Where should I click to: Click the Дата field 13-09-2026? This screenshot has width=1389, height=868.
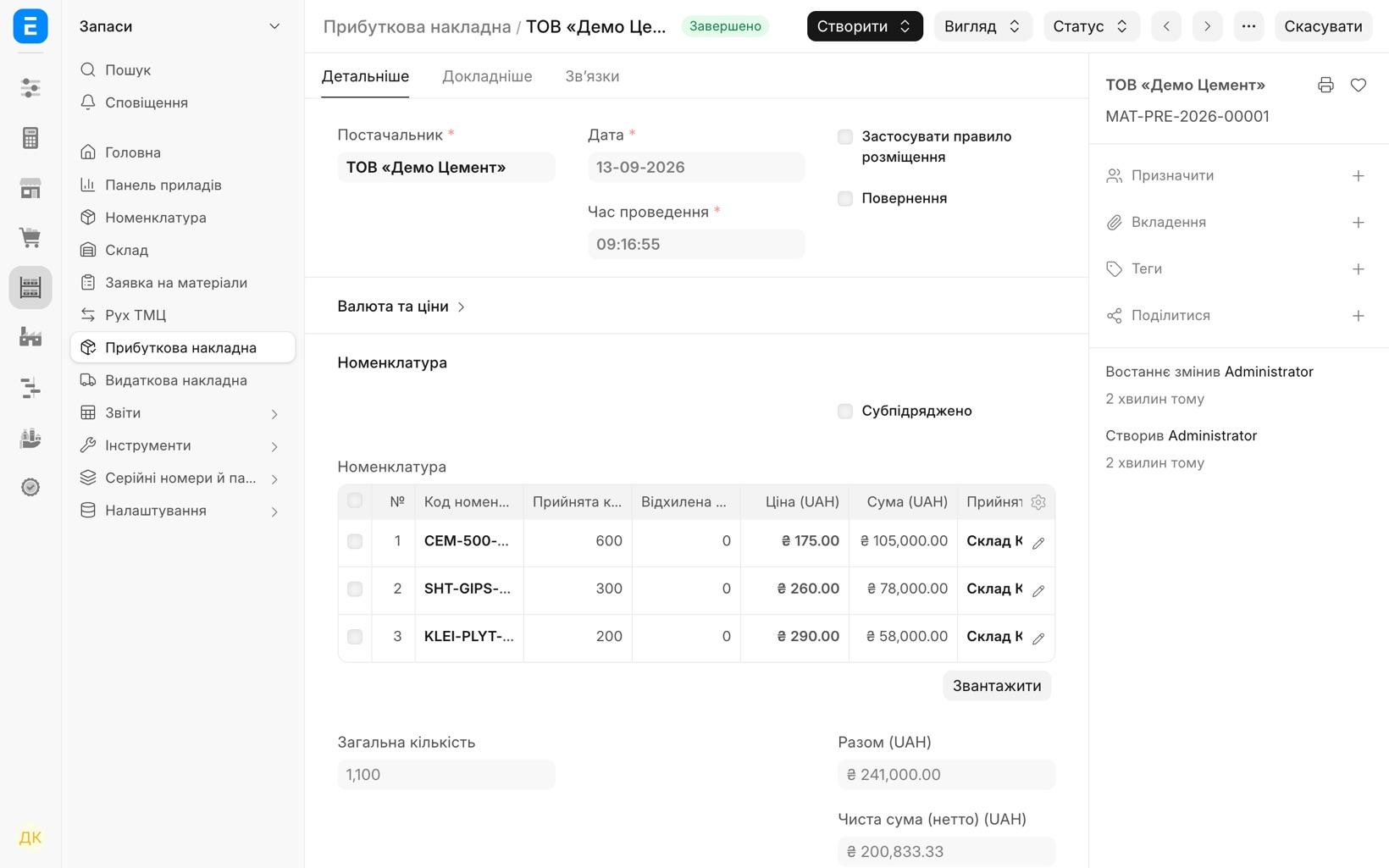pos(696,167)
